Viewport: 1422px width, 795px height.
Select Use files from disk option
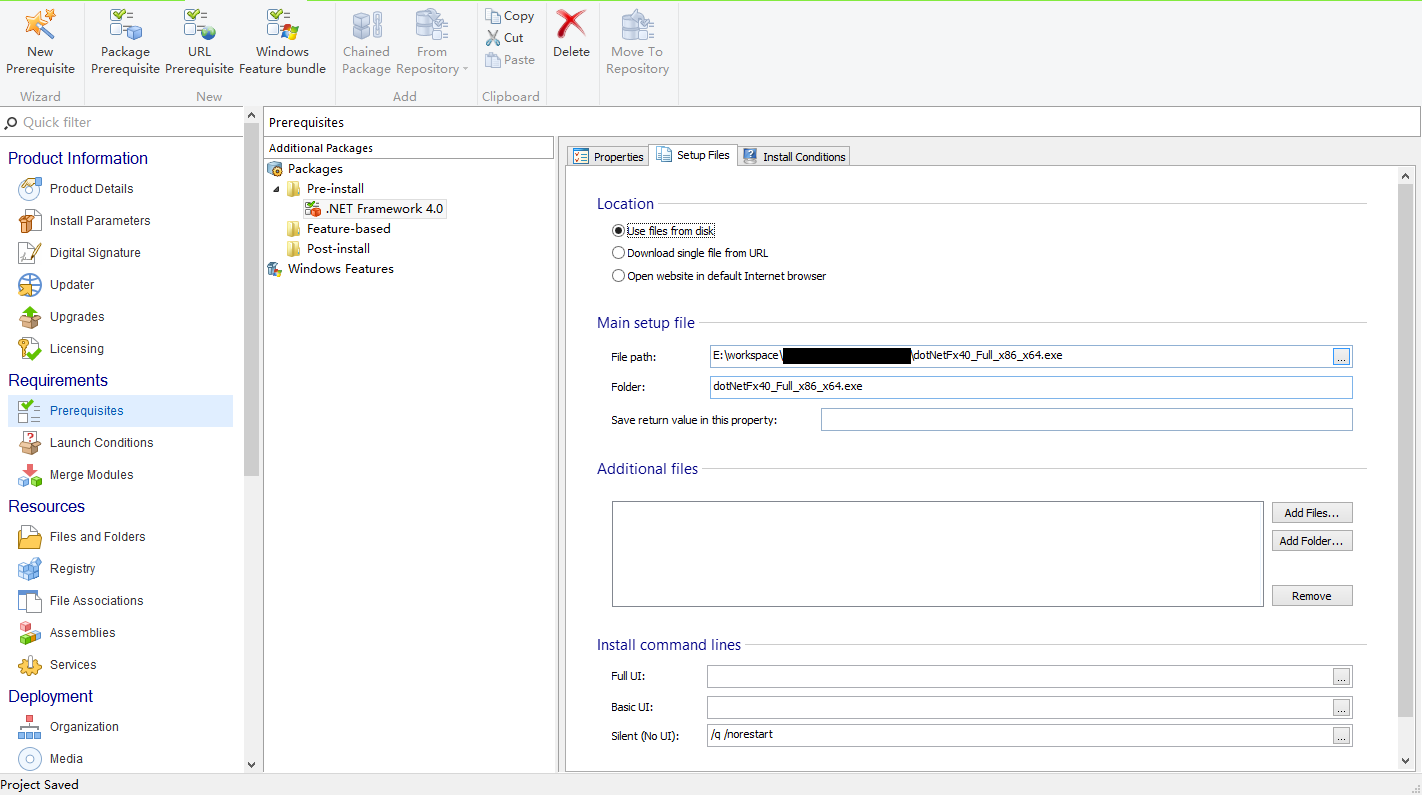tap(619, 231)
